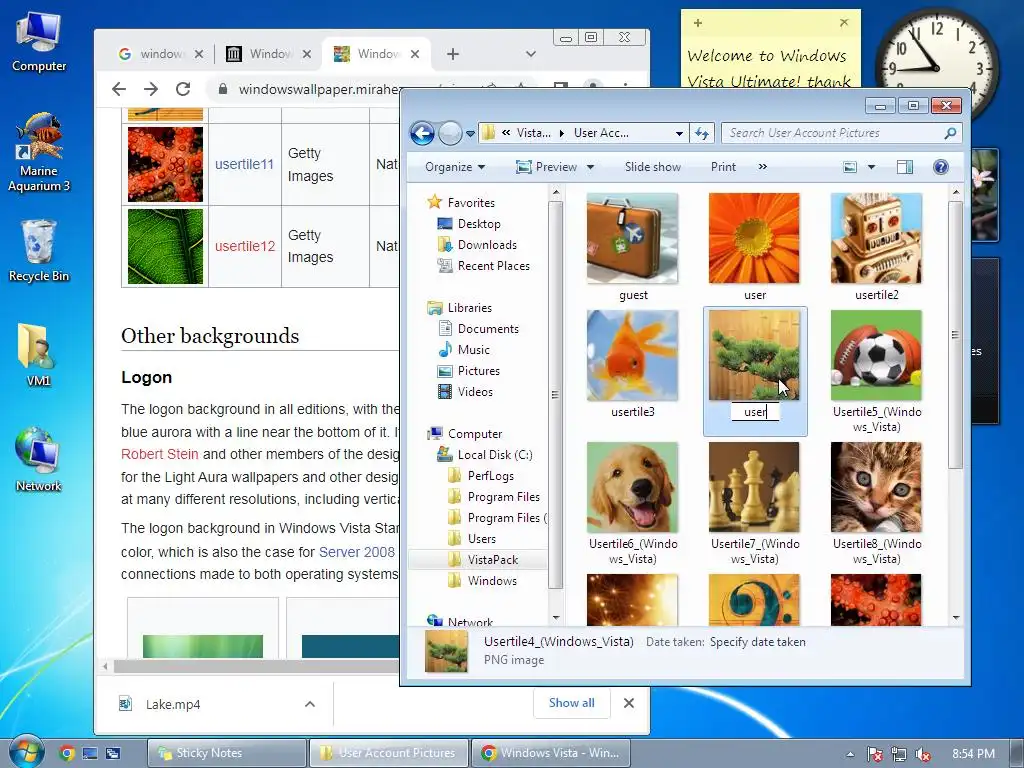Select the Usertile7 chess pieces picture
1024x768 pixels.
point(754,487)
